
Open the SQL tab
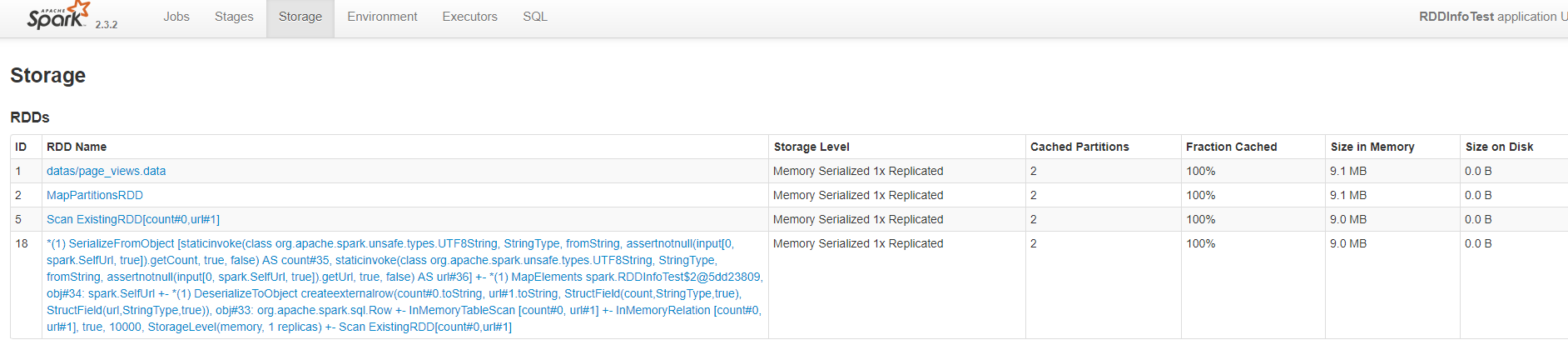(x=535, y=17)
